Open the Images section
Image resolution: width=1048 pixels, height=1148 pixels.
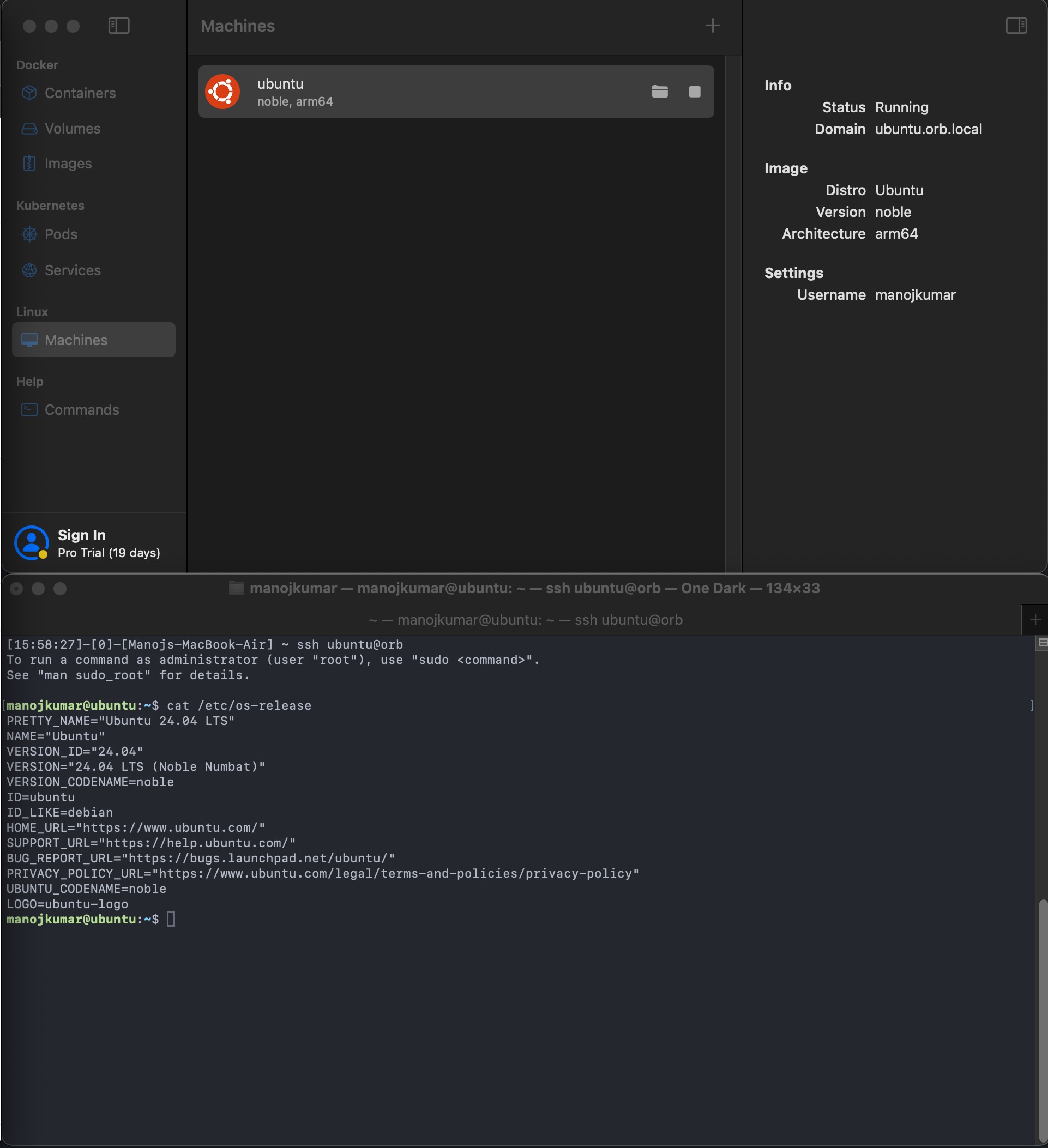68,164
